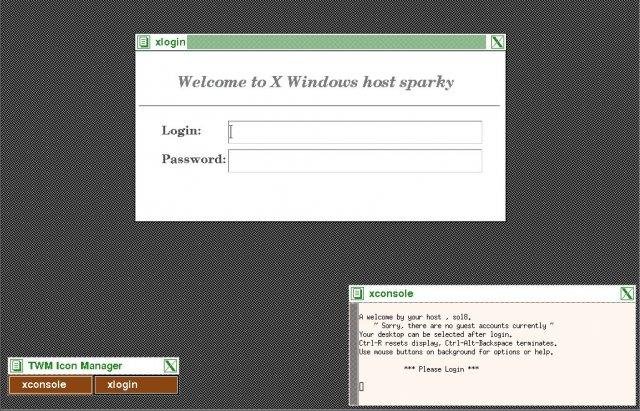Select xconsole in the TWM Icon Manager
The height and width of the screenshot is (411, 640).
click(x=51, y=385)
